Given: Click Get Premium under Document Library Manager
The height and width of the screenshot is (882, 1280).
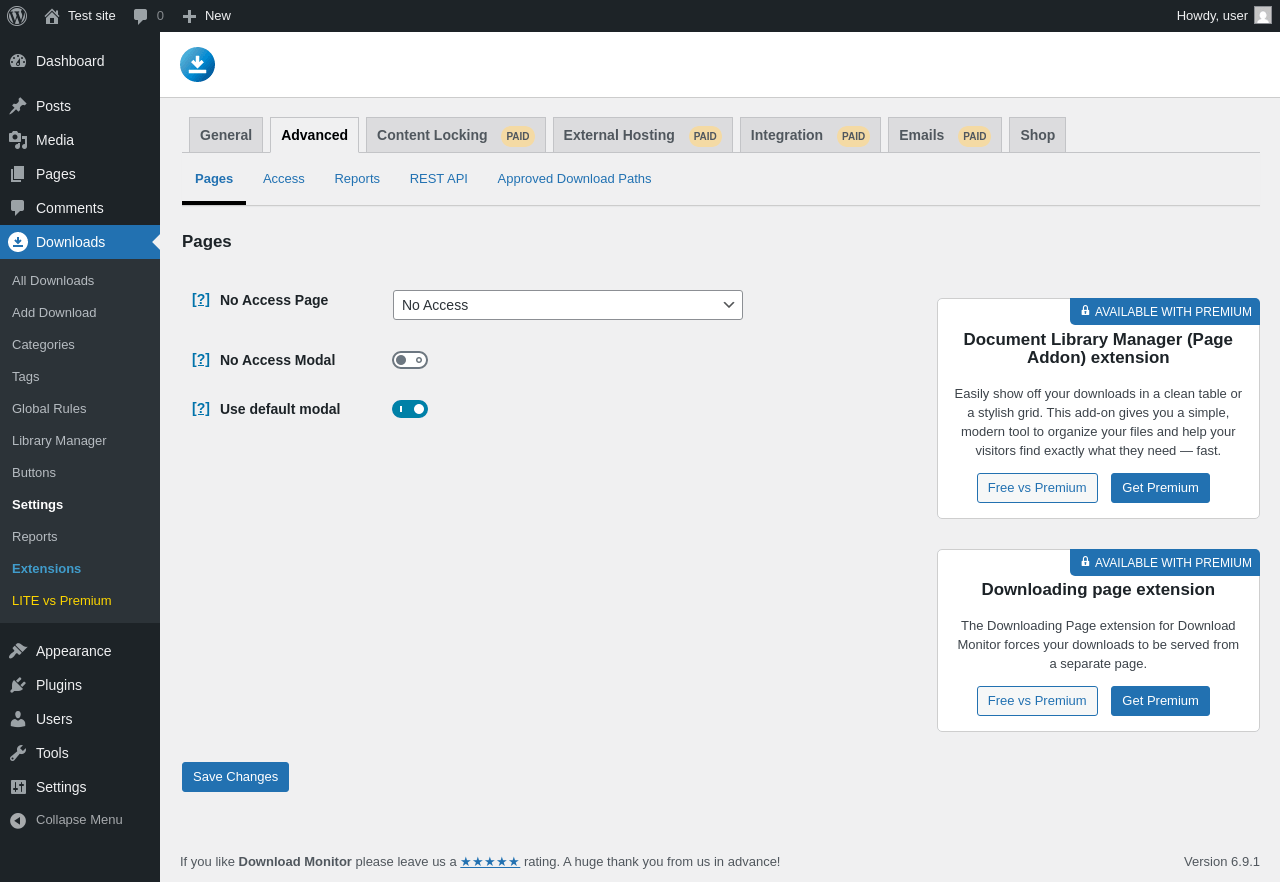Looking at the screenshot, I should (1160, 488).
